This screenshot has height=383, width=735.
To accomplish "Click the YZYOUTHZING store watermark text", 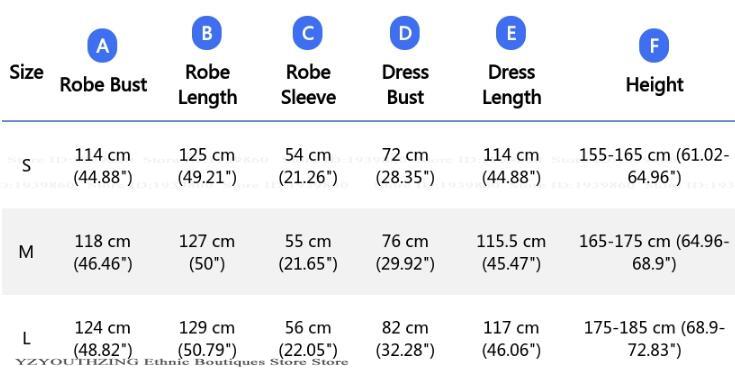I will [x=182, y=362].
